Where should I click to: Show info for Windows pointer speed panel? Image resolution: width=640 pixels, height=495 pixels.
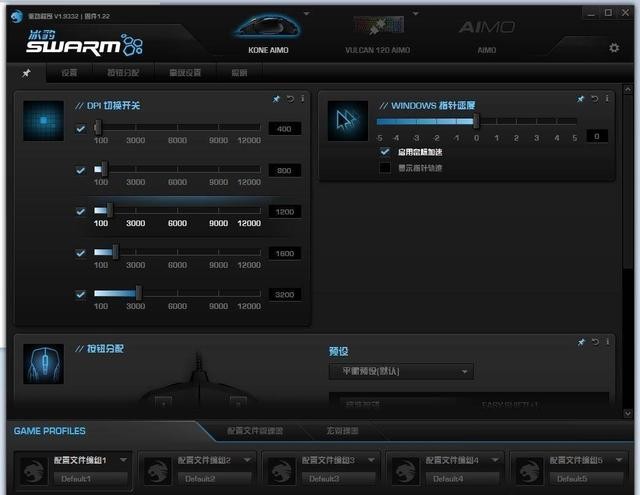point(607,99)
